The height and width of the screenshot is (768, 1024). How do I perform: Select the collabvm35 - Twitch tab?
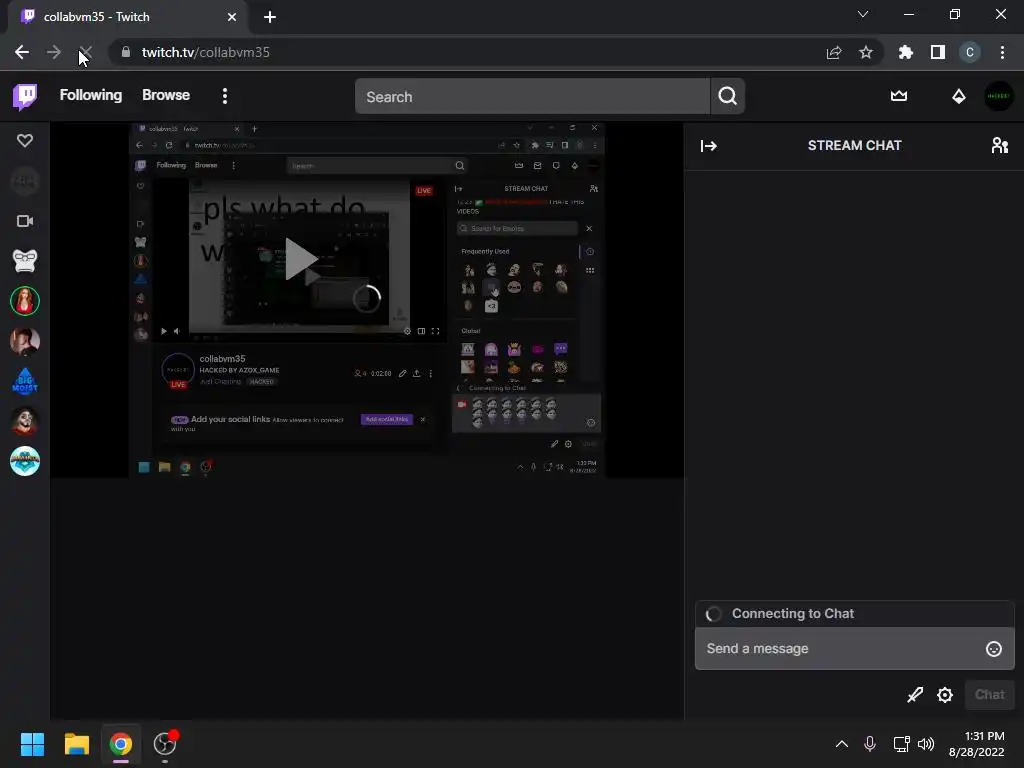(x=127, y=17)
